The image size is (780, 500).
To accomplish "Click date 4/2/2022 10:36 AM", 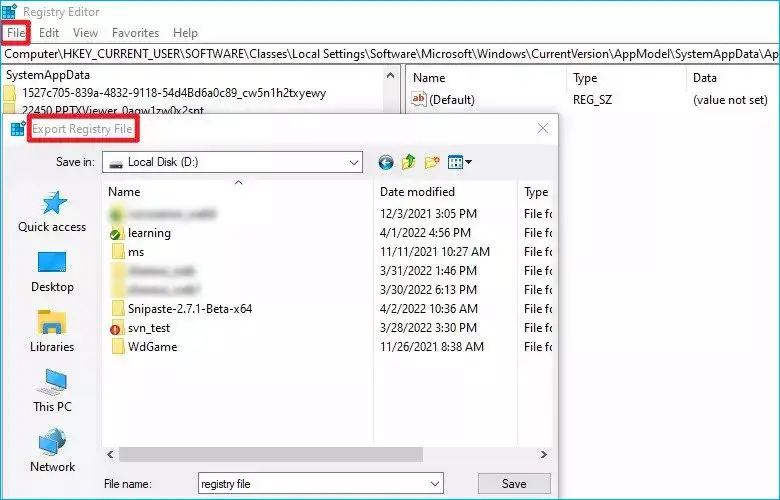I will point(429,308).
